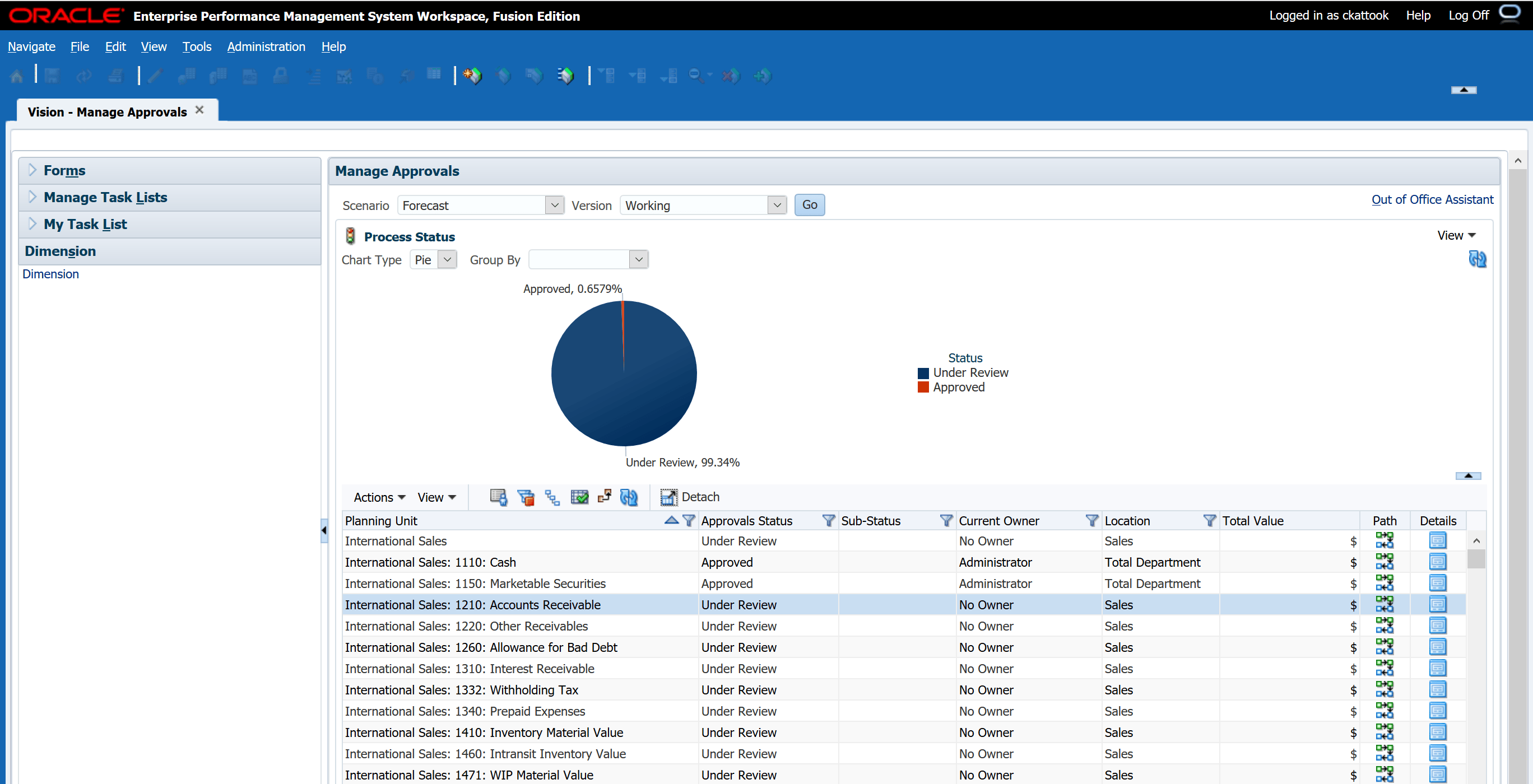Filter the Location column

[x=1209, y=520]
